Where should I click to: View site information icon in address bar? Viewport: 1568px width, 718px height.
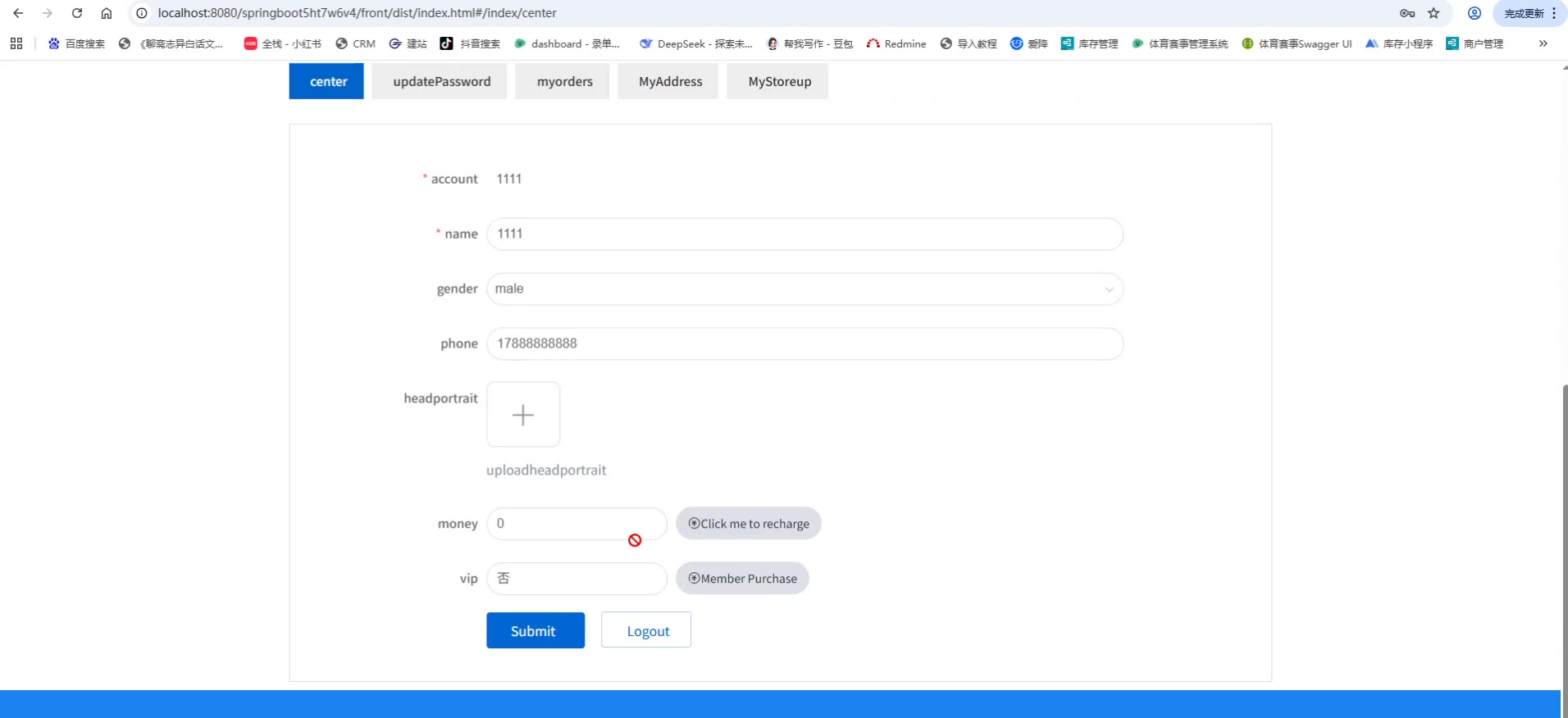[x=142, y=13]
